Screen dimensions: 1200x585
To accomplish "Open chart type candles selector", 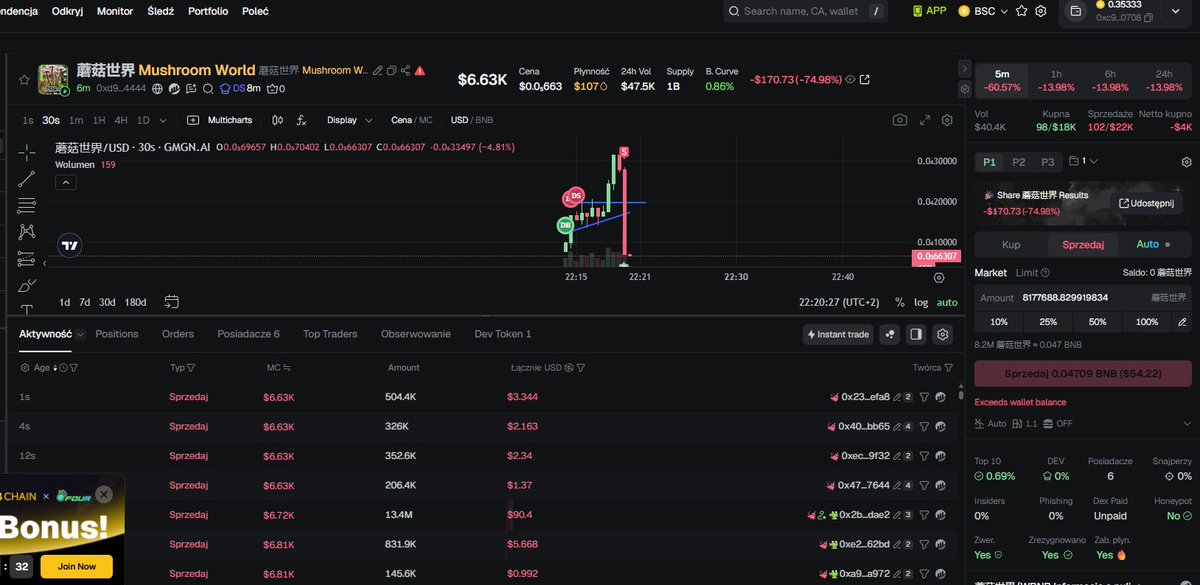I will pyautogui.click(x=277, y=120).
